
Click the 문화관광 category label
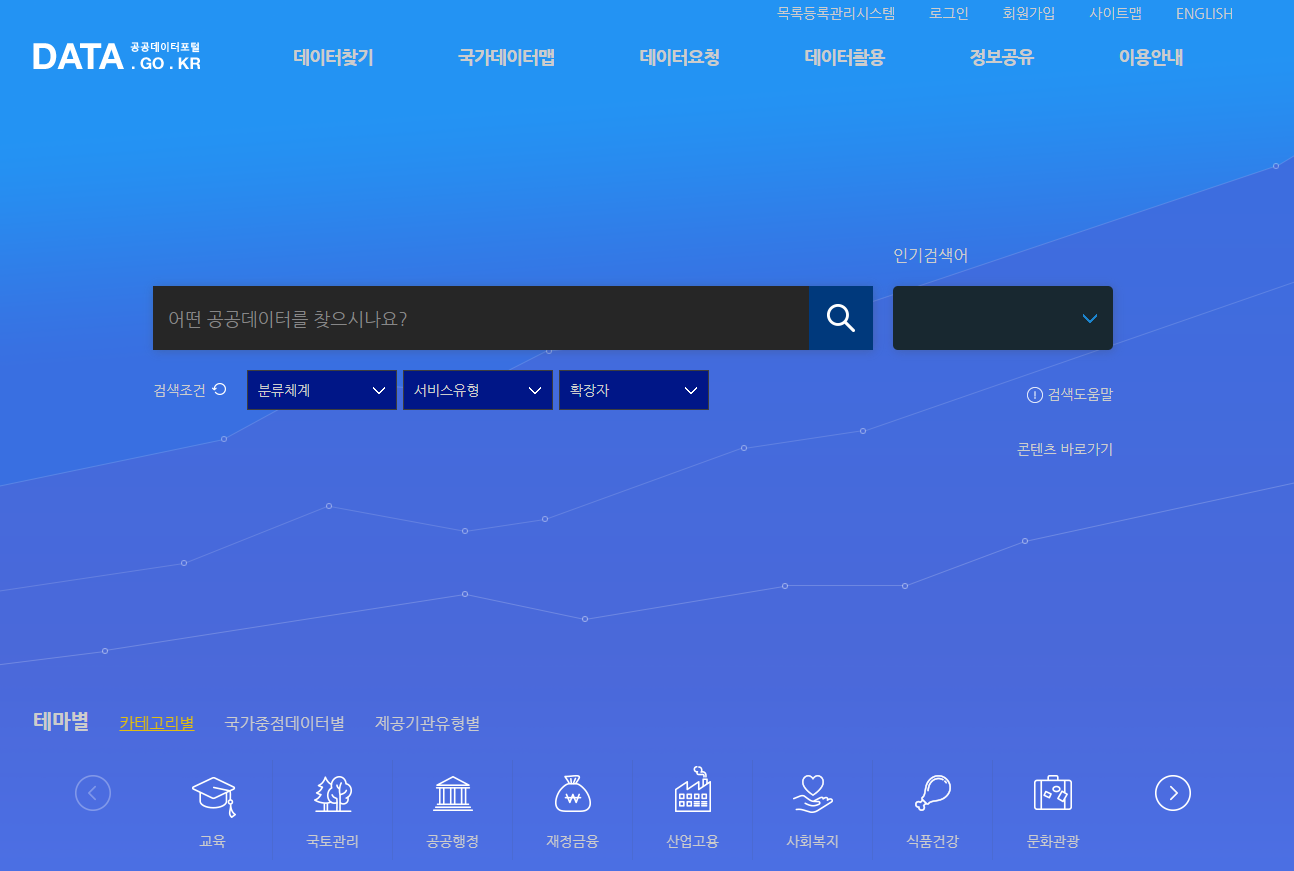pos(1053,841)
